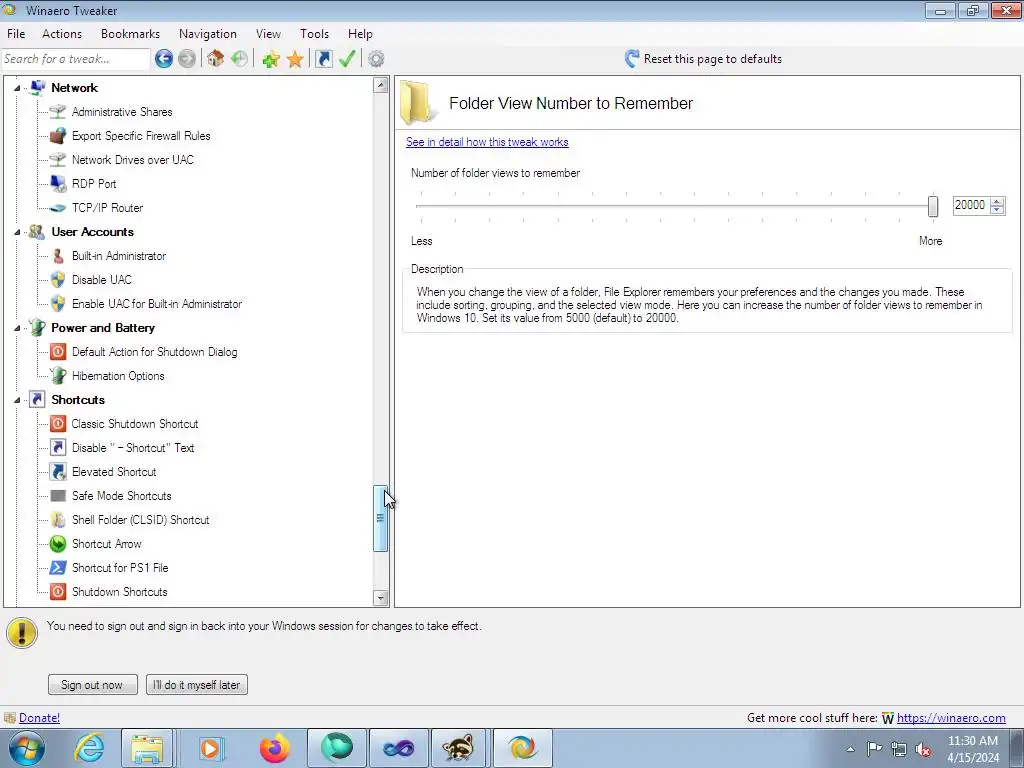Click the tree scrollbar up arrow
This screenshot has width=1024, height=768.
click(x=381, y=85)
